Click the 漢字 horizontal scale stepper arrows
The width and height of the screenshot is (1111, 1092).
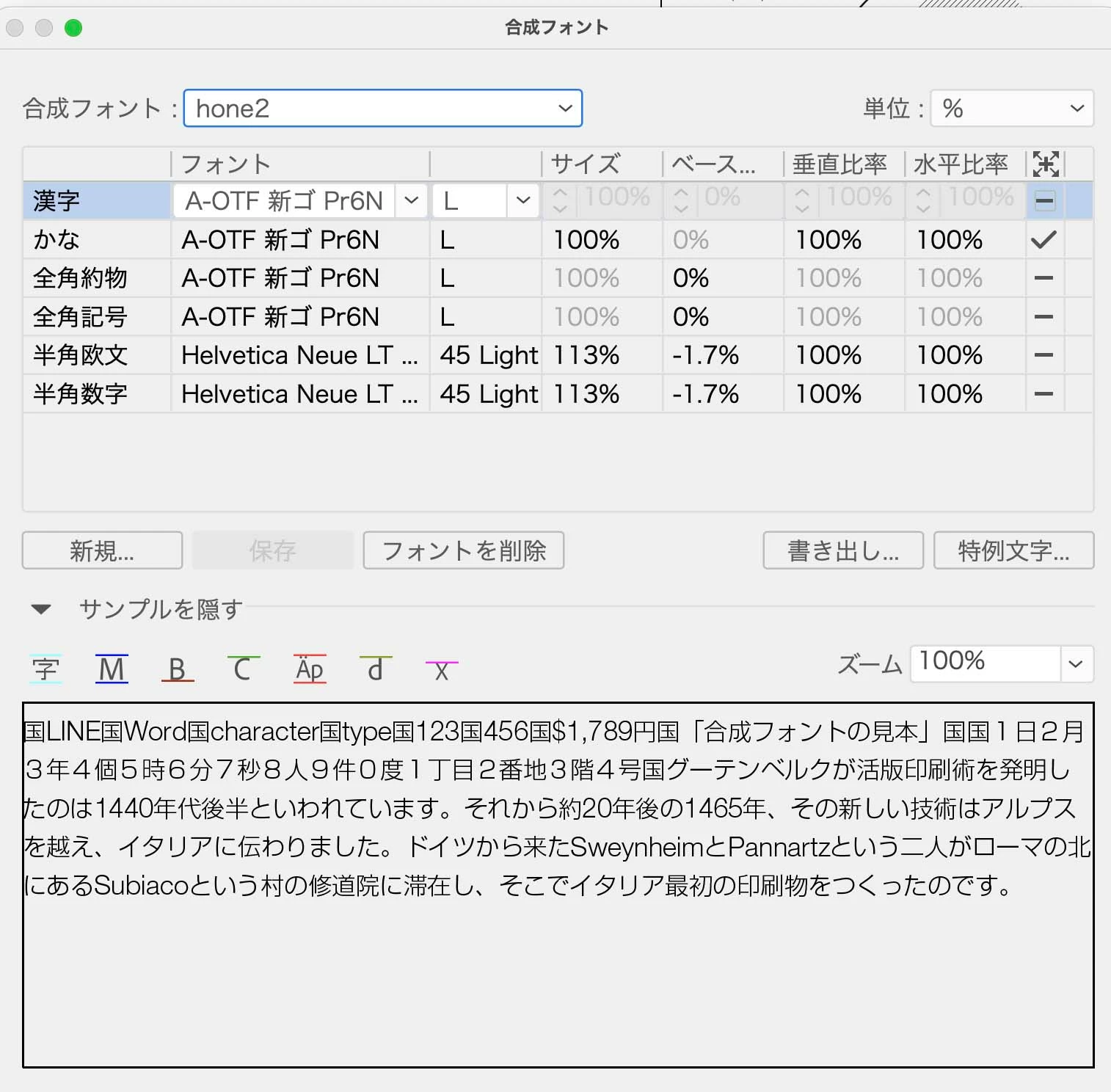(x=923, y=200)
